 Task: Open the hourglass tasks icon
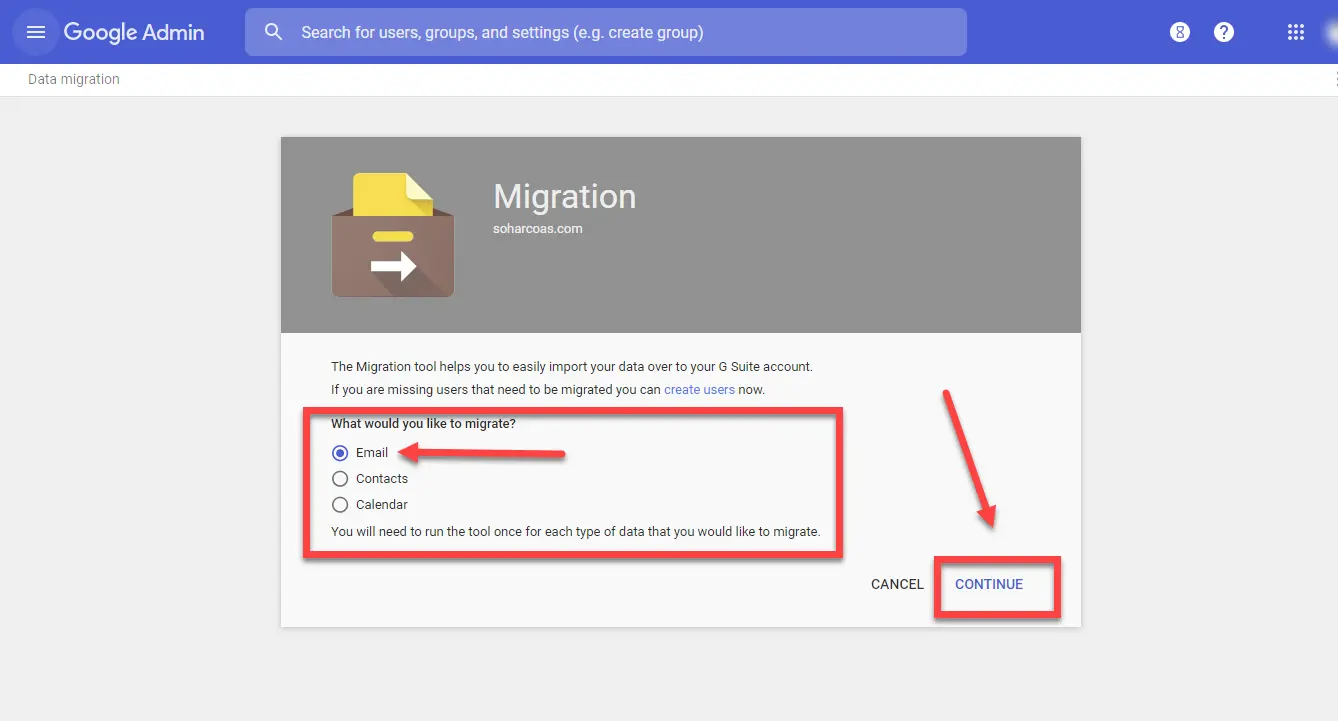pyautogui.click(x=1180, y=32)
